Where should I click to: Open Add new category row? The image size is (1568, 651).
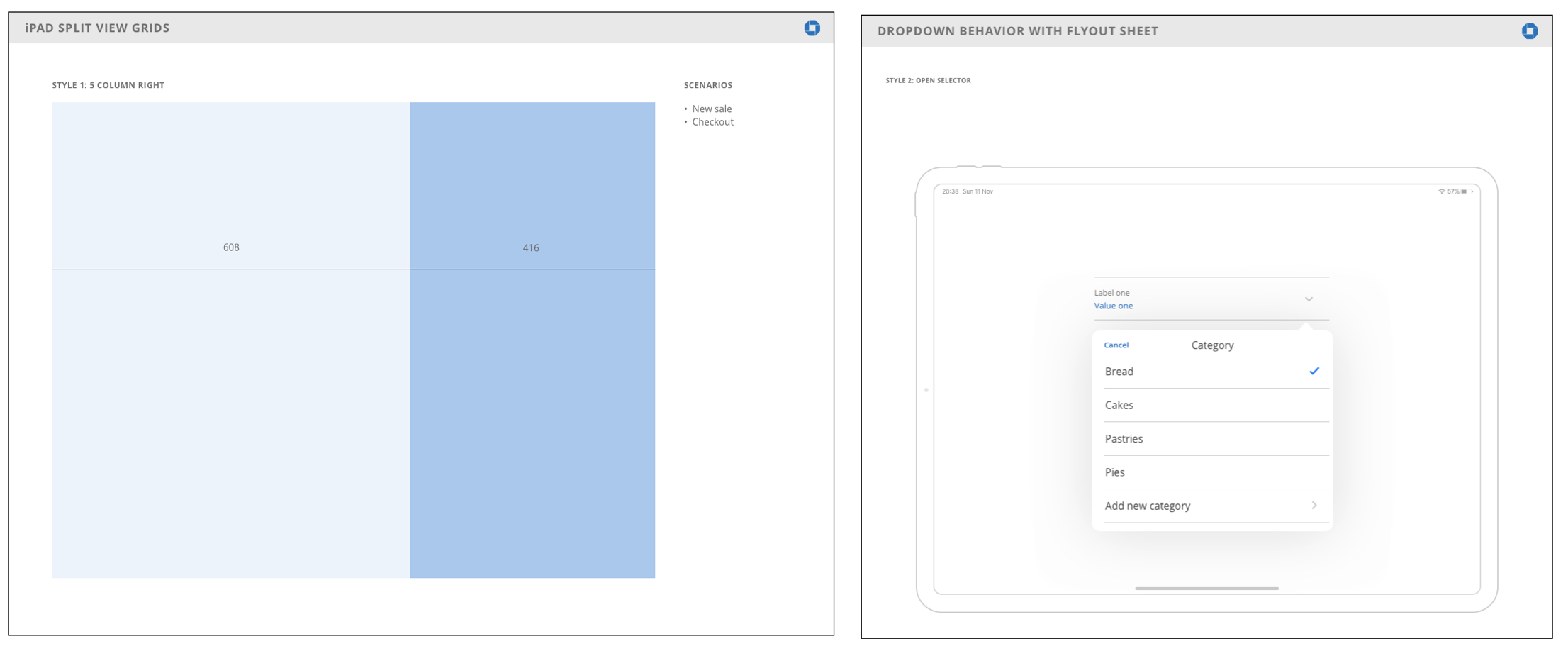click(1216, 506)
